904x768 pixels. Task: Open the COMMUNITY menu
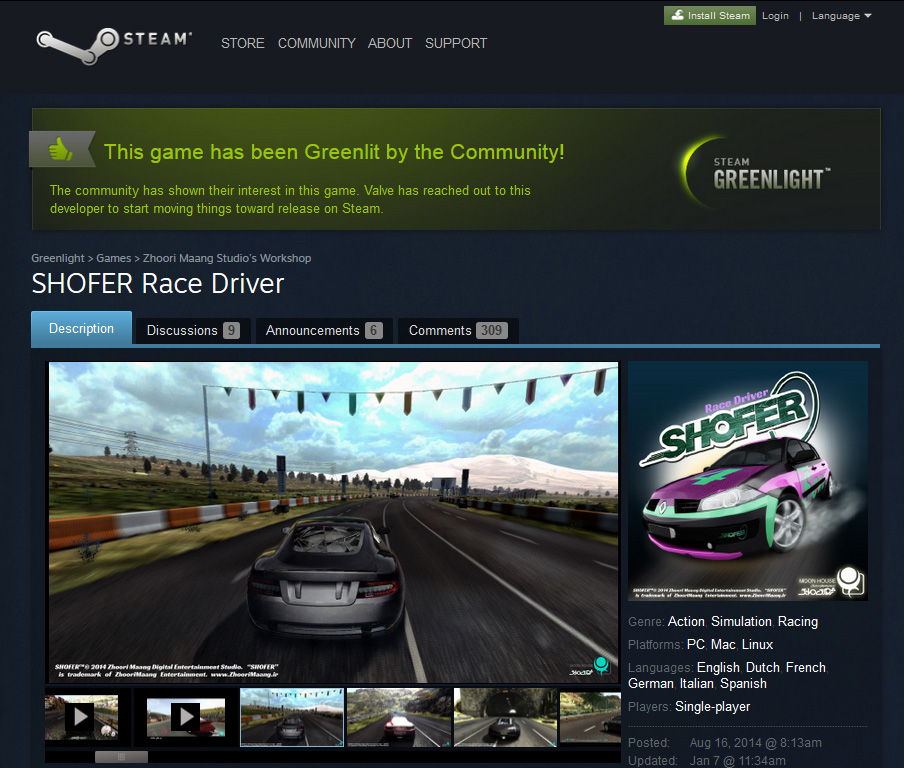[x=317, y=43]
